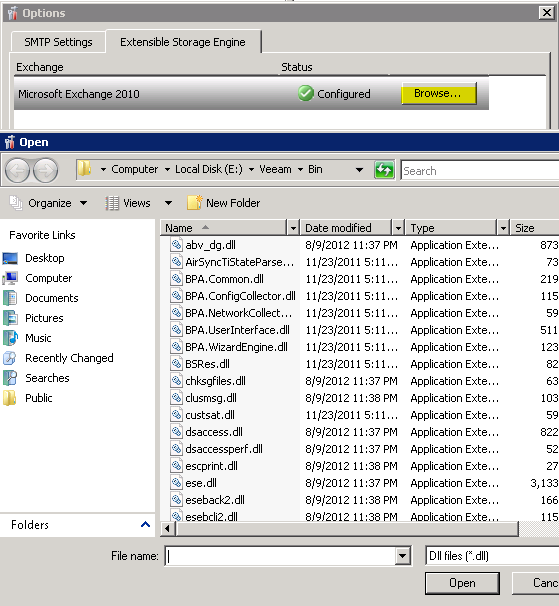Click the green refresh icon beside address bar
The width and height of the screenshot is (559, 606).
pyautogui.click(x=384, y=170)
